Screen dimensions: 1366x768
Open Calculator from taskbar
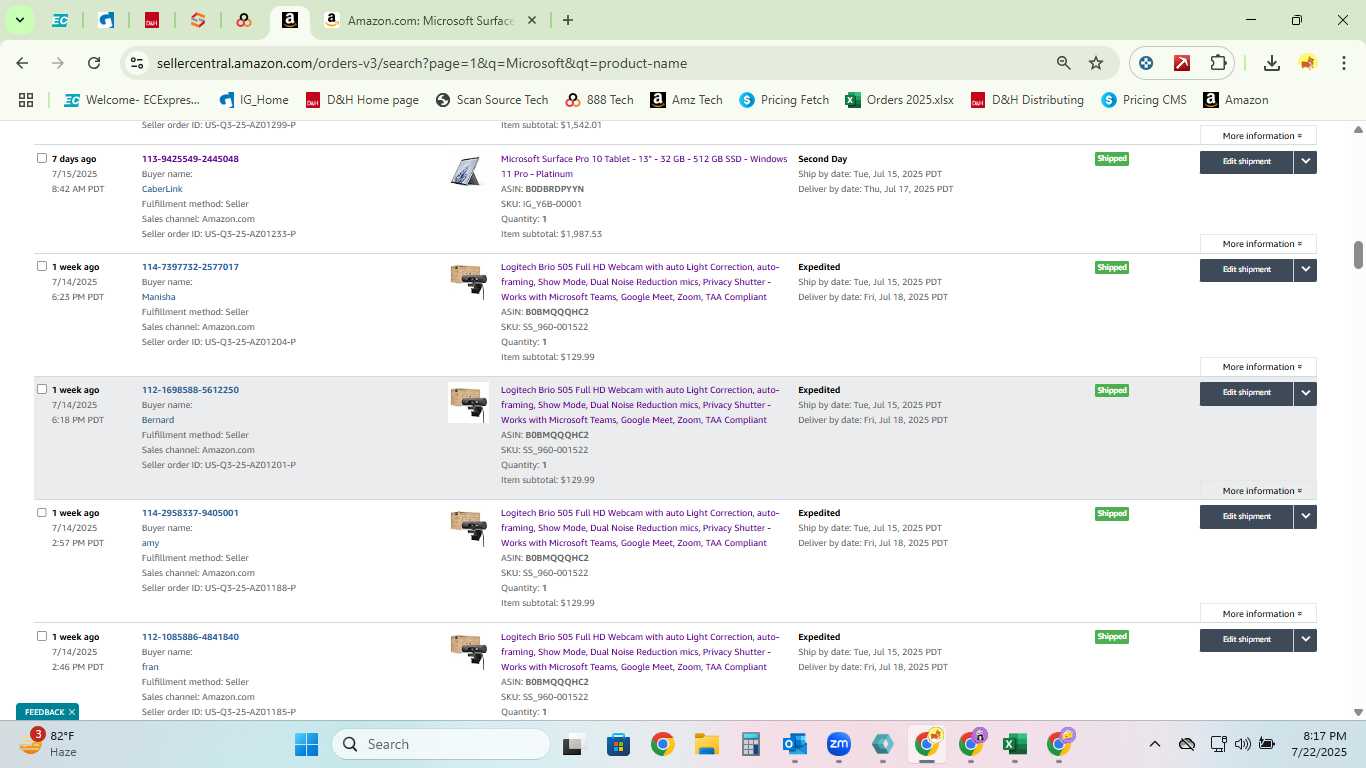pos(751,744)
